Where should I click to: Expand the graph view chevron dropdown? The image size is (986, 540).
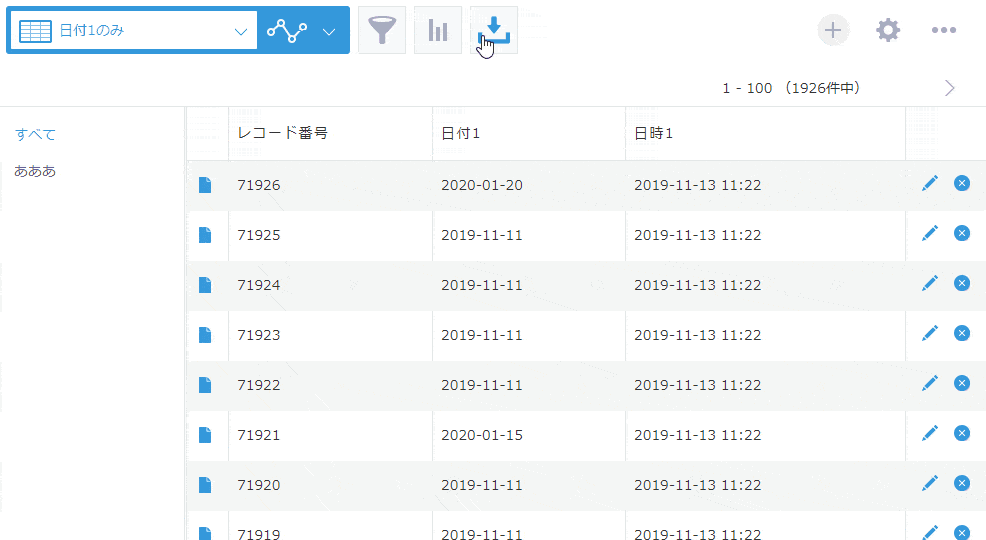coord(329,31)
